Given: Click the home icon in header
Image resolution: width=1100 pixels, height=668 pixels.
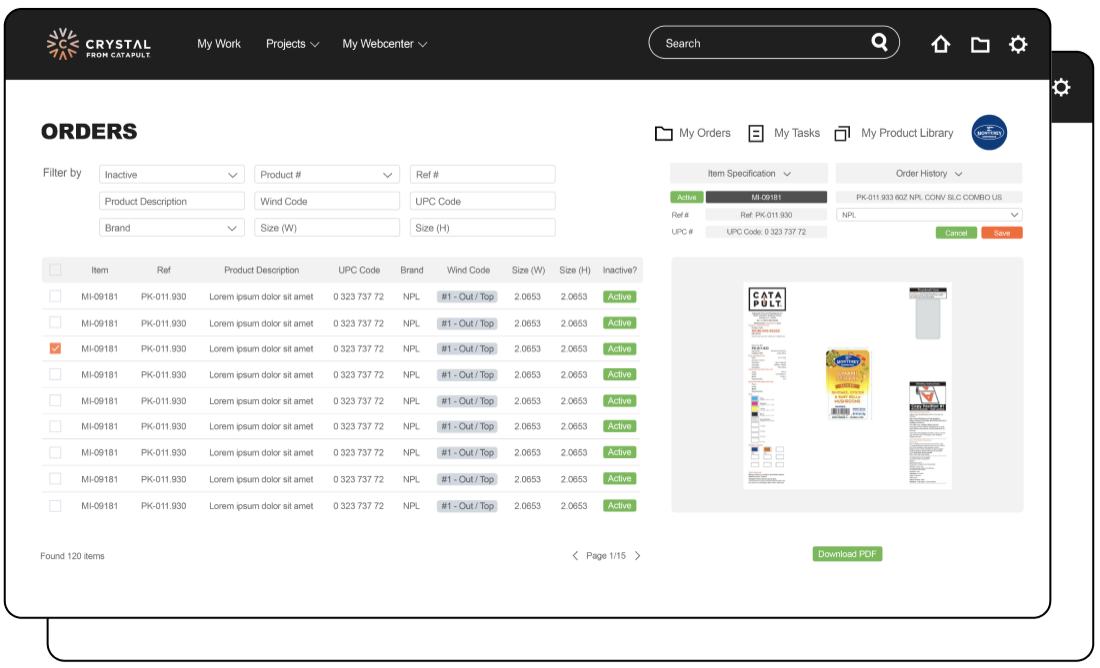Looking at the screenshot, I should pyautogui.click(x=940, y=44).
